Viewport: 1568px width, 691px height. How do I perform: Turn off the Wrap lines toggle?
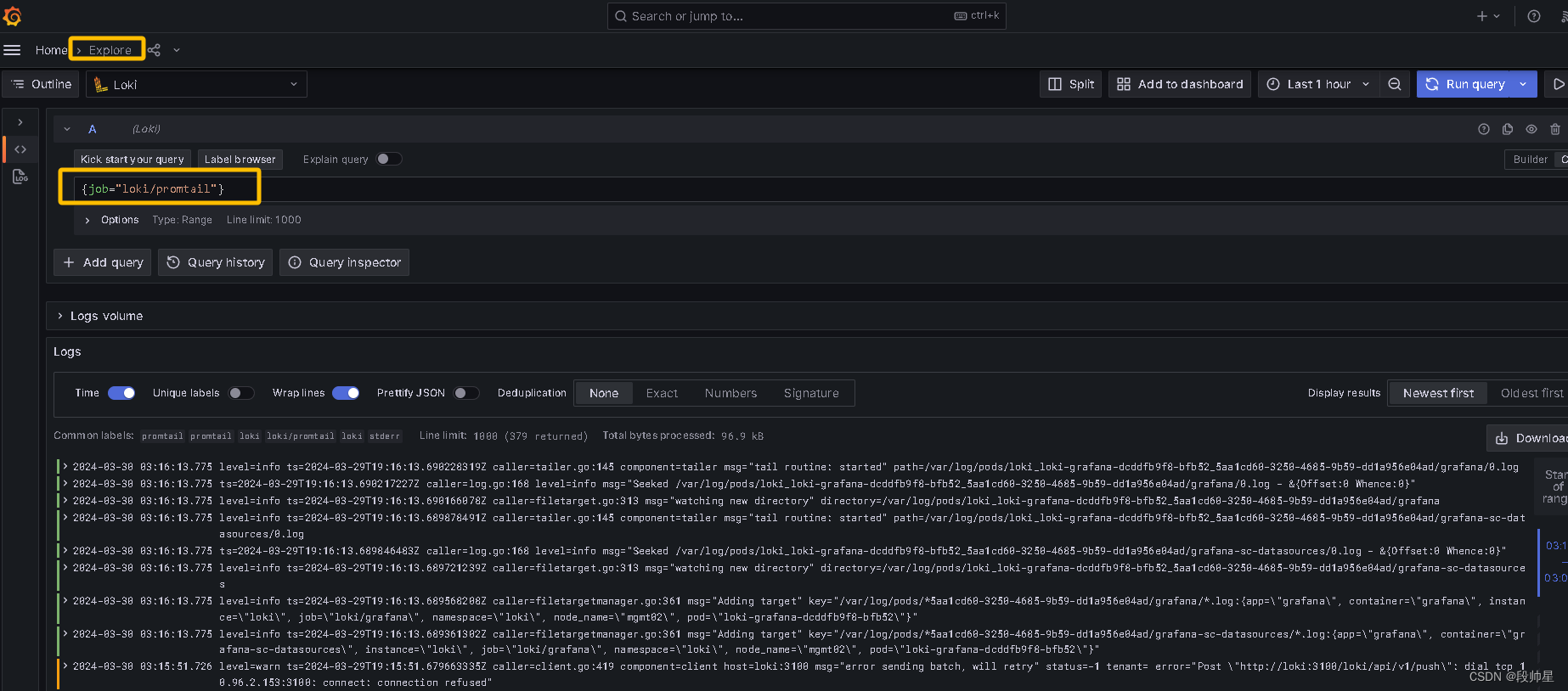pyautogui.click(x=346, y=393)
